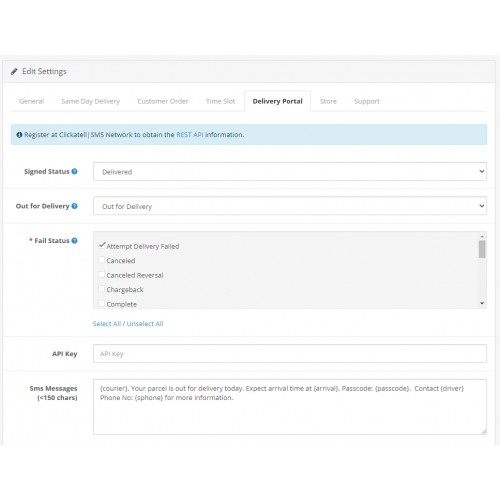Image resolution: width=500 pixels, height=500 pixels.
Task: Click the textarea resize handle corner
Action: pos(484,431)
